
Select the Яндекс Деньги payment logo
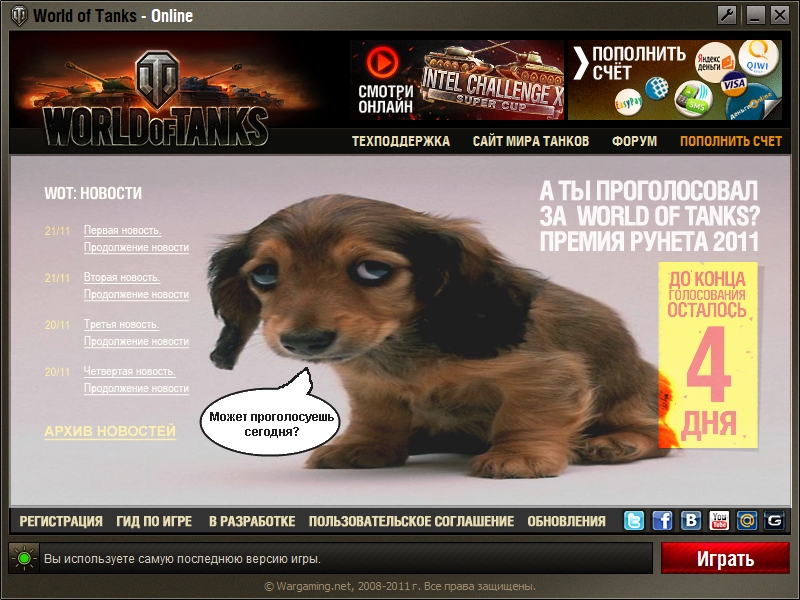(x=715, y=62)
